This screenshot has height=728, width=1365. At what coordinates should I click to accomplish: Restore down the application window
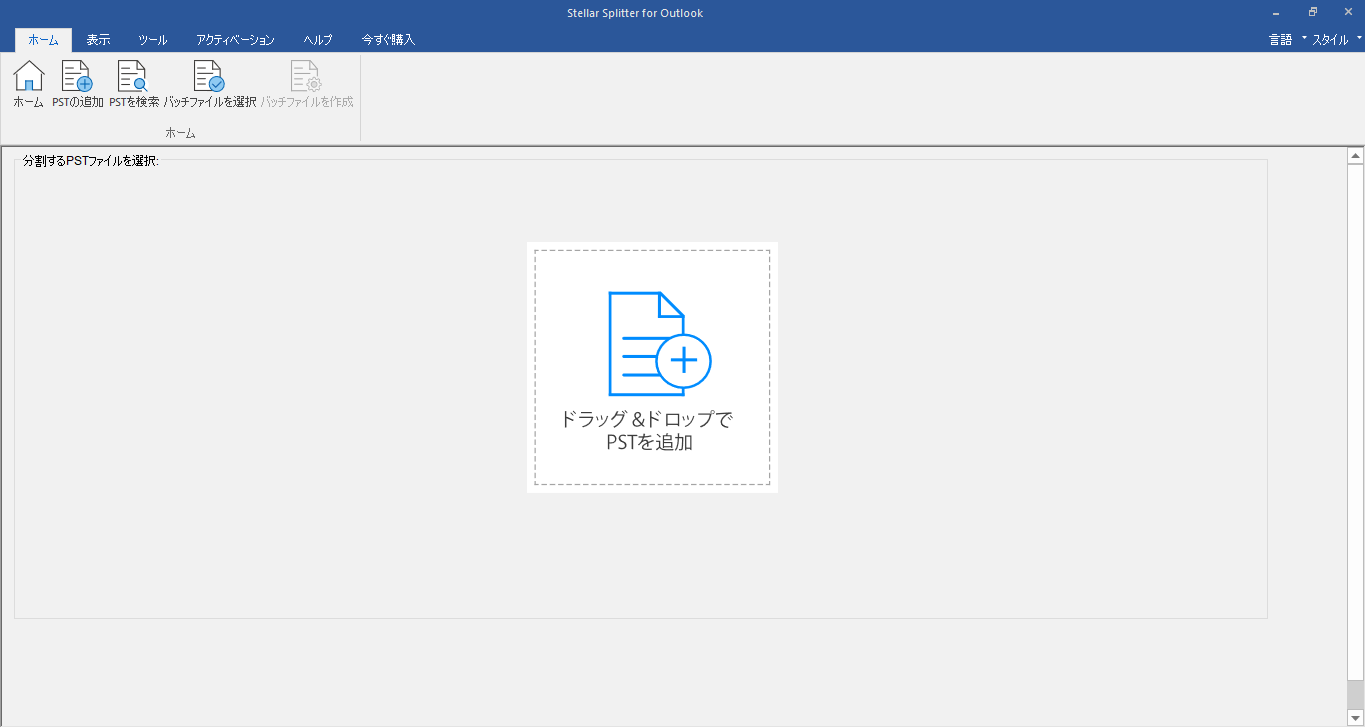pos(1312,13)
